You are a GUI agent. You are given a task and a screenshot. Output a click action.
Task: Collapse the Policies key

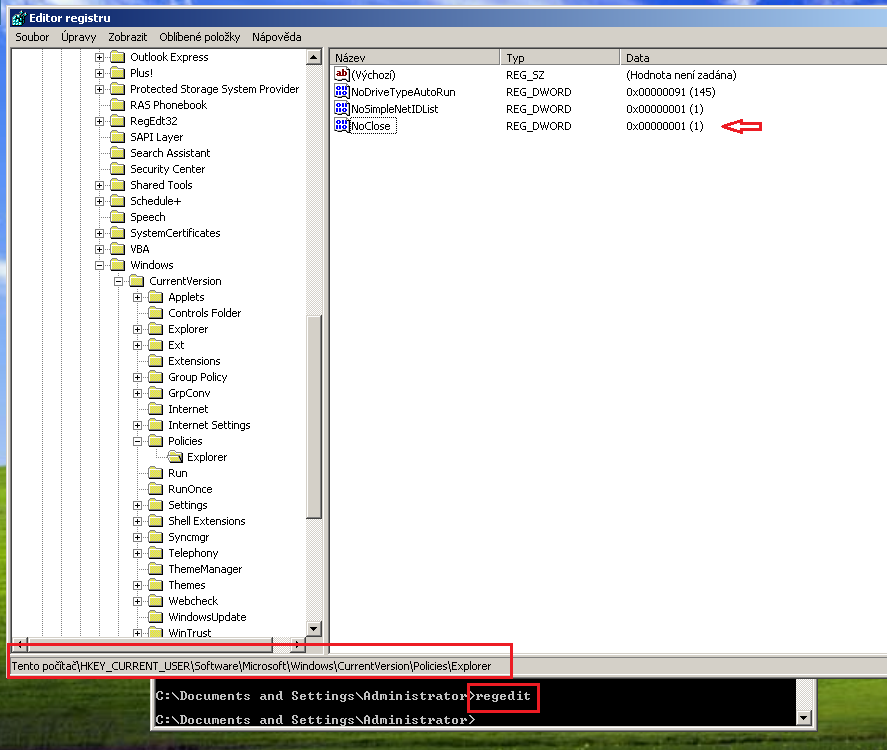tap(137, 441)
